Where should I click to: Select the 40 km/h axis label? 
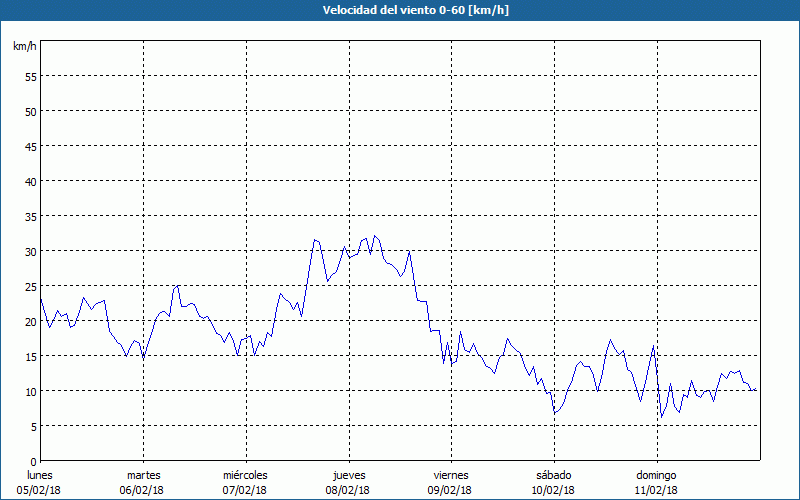pyautogui.click(x=30, y=181)
